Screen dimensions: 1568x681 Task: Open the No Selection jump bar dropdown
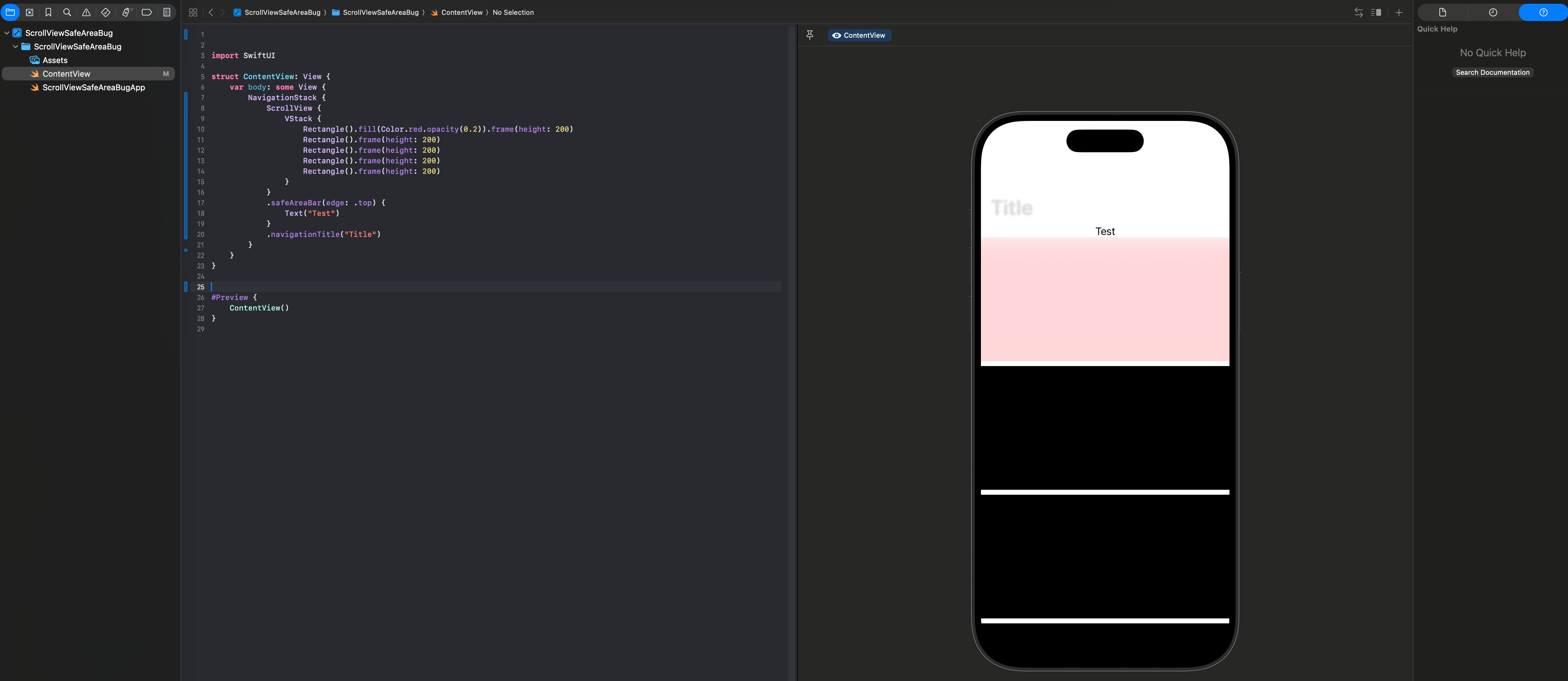(x=513, y=12)
